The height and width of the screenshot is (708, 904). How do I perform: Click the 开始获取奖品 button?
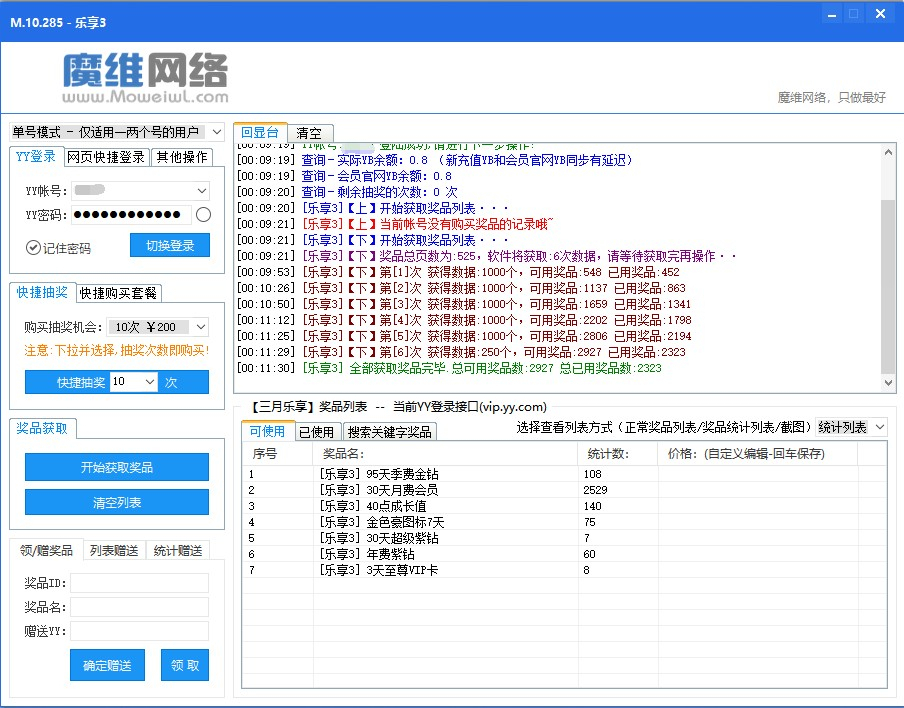click(x=117, y=467)
